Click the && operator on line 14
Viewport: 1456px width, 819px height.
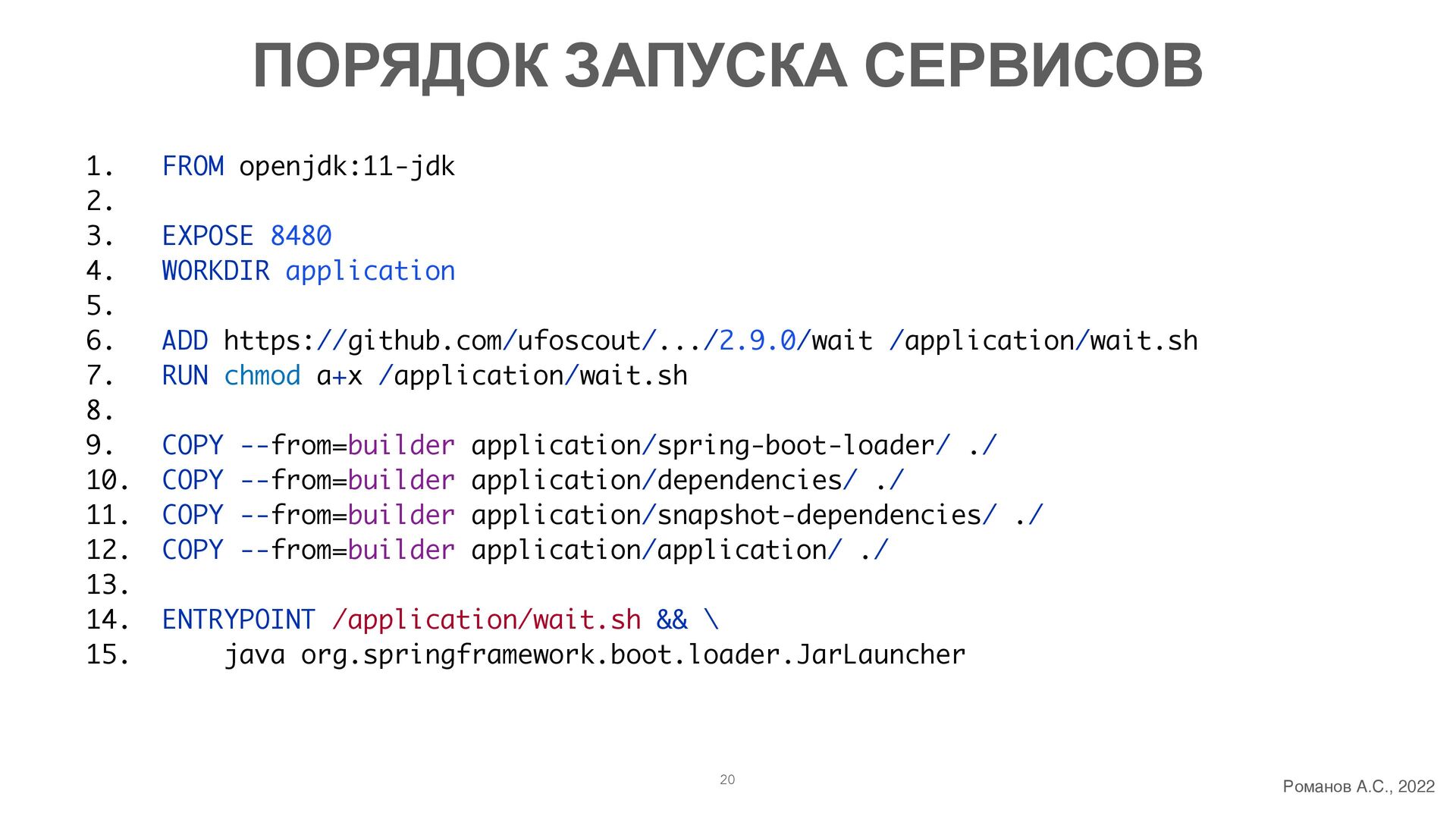click(672, 620)
